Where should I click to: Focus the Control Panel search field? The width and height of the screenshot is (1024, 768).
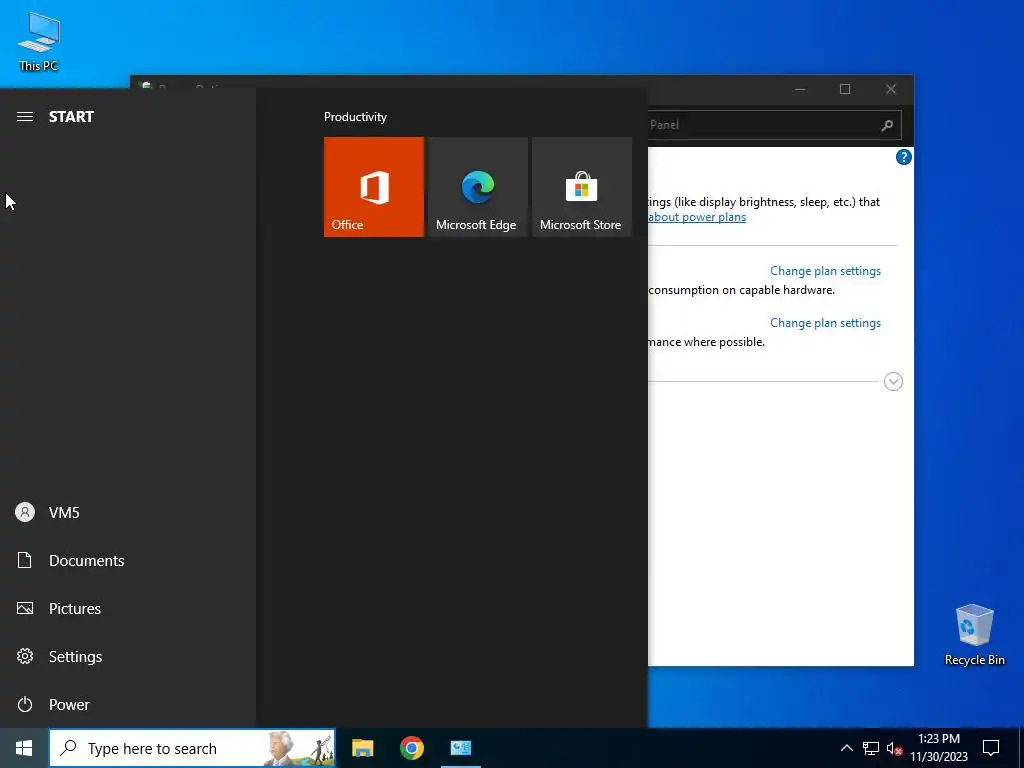(775, 125)
